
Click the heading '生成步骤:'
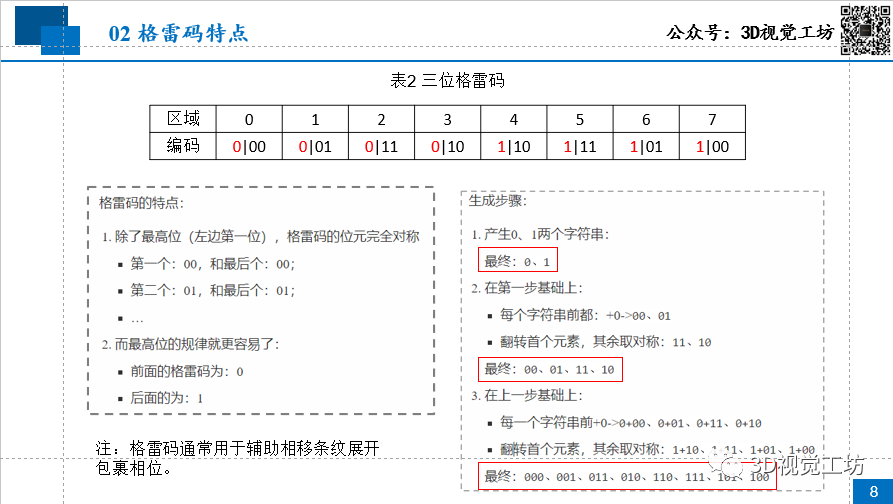(498, 200)
